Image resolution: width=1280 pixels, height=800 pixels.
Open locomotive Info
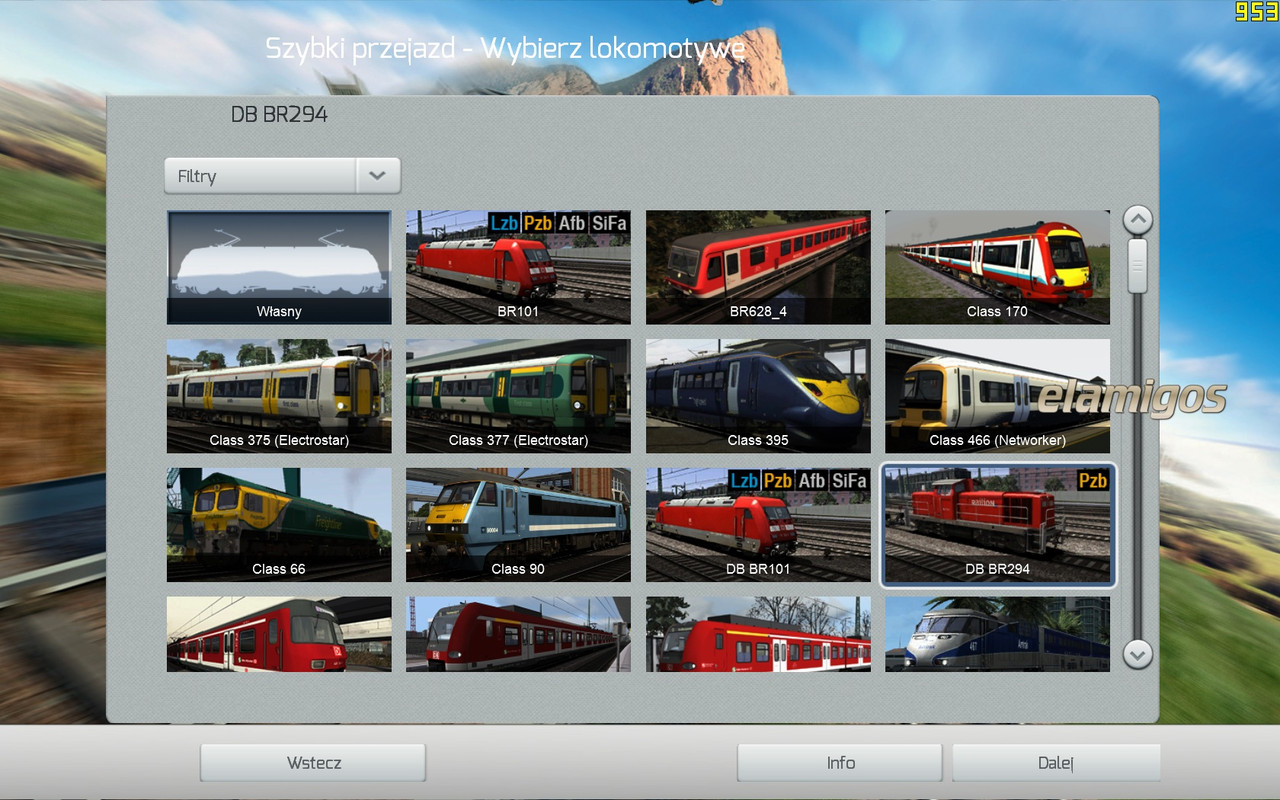[x=840, y=763]
